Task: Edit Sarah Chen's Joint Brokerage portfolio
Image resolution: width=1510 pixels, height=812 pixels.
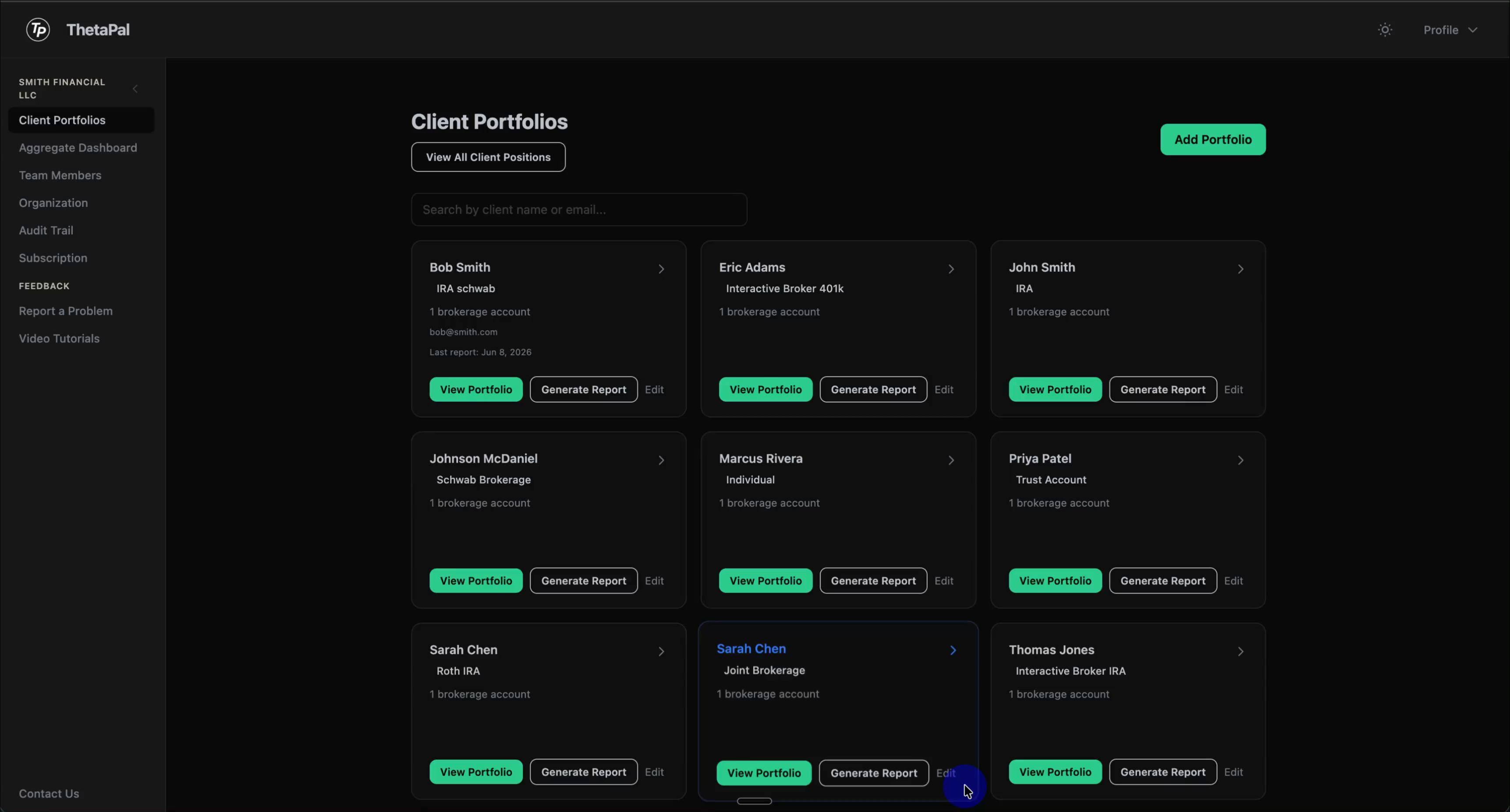Action: click(946, 773)
